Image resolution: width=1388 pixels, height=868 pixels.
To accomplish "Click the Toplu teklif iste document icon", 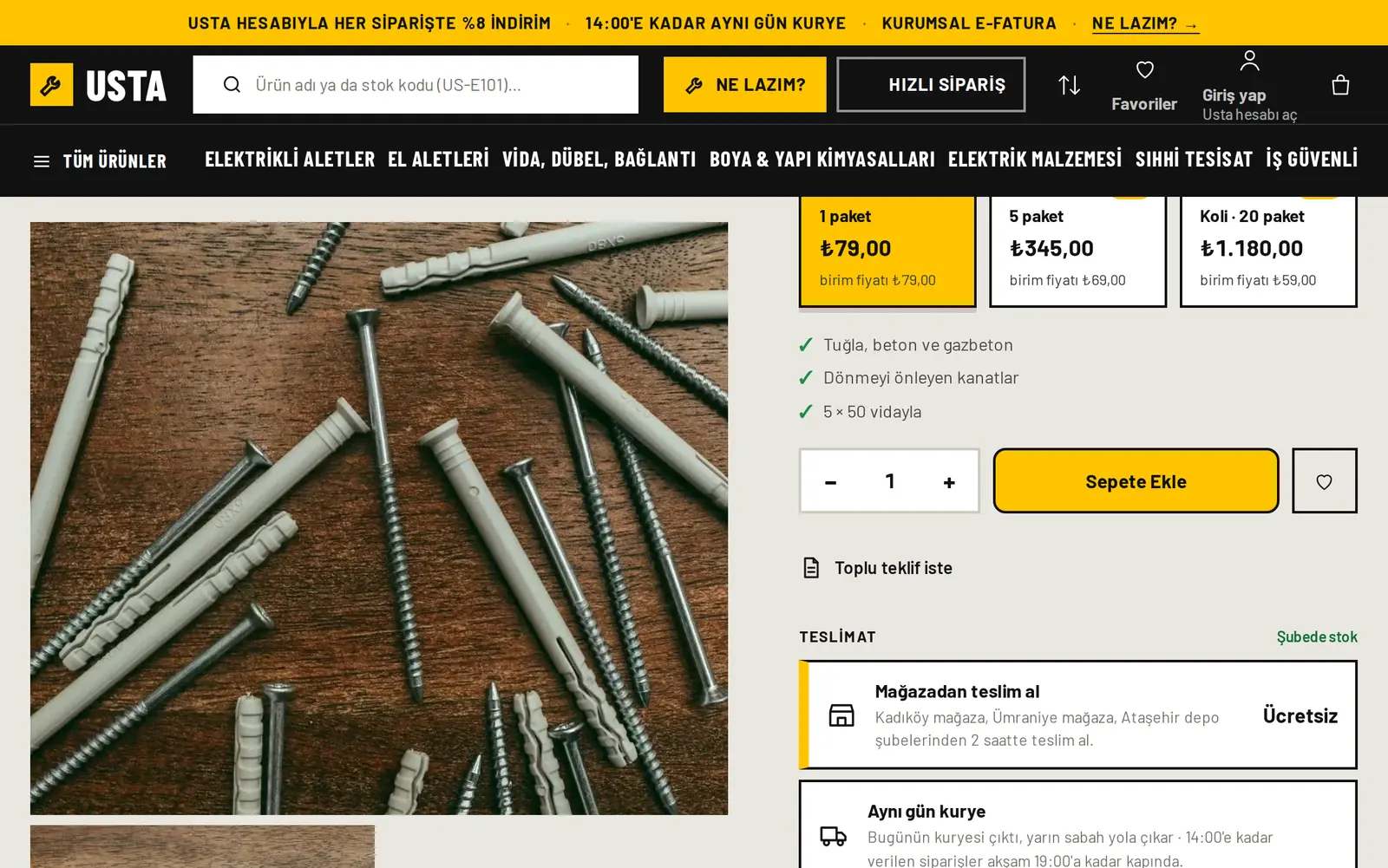I will [811, 568].
